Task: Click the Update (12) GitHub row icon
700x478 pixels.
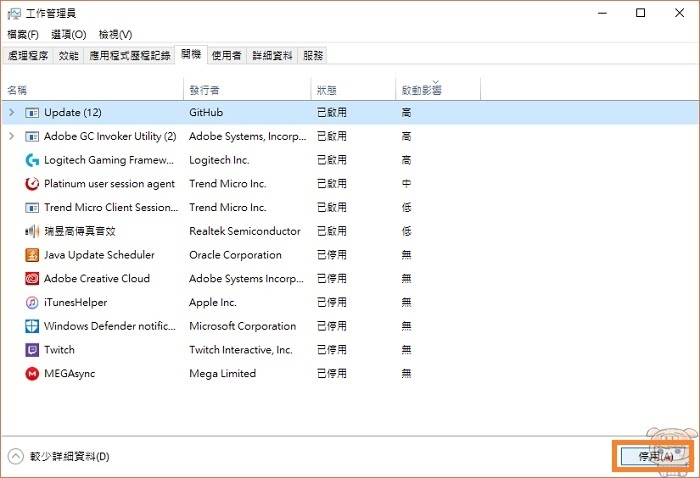Action: (32, 113)
